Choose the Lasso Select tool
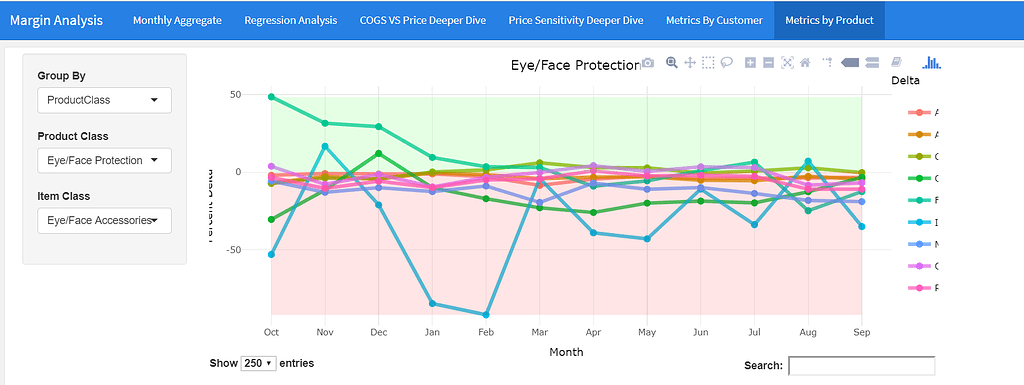Image resolution: width=1024 pixels, height=385 pixels. (x=727, y=63)
